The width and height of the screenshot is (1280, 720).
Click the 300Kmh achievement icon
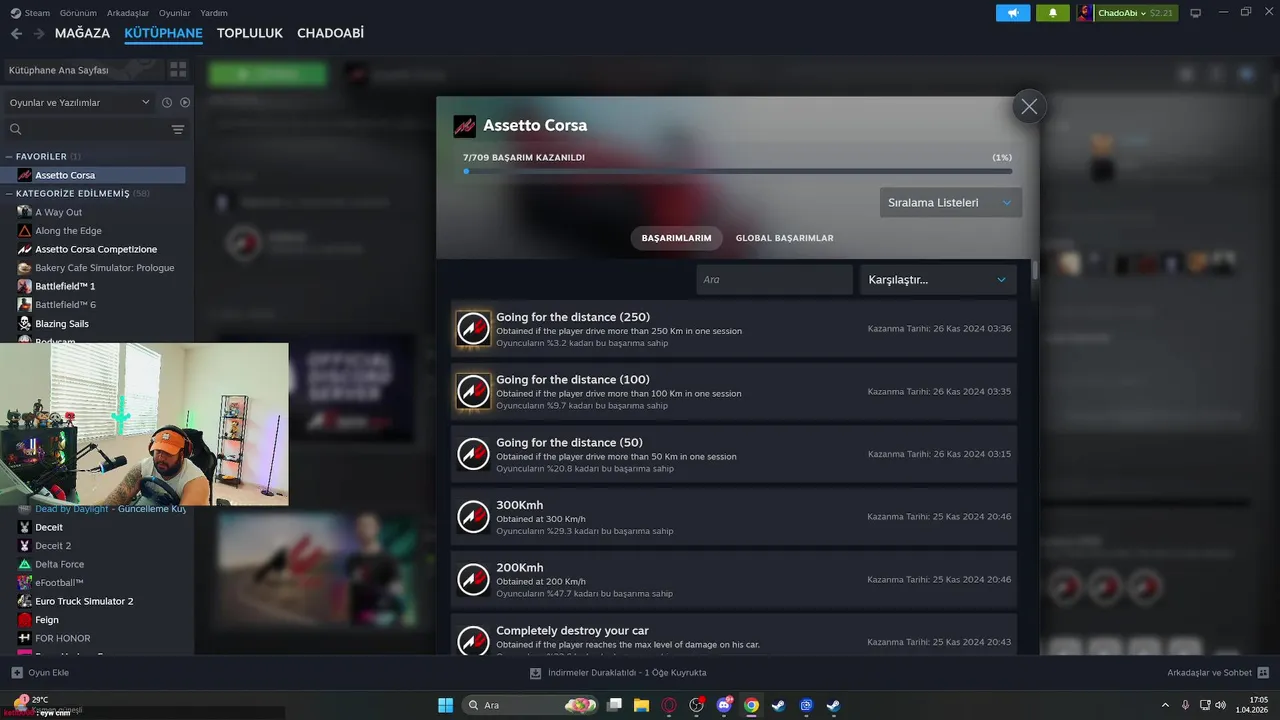[x=473, y=517]
